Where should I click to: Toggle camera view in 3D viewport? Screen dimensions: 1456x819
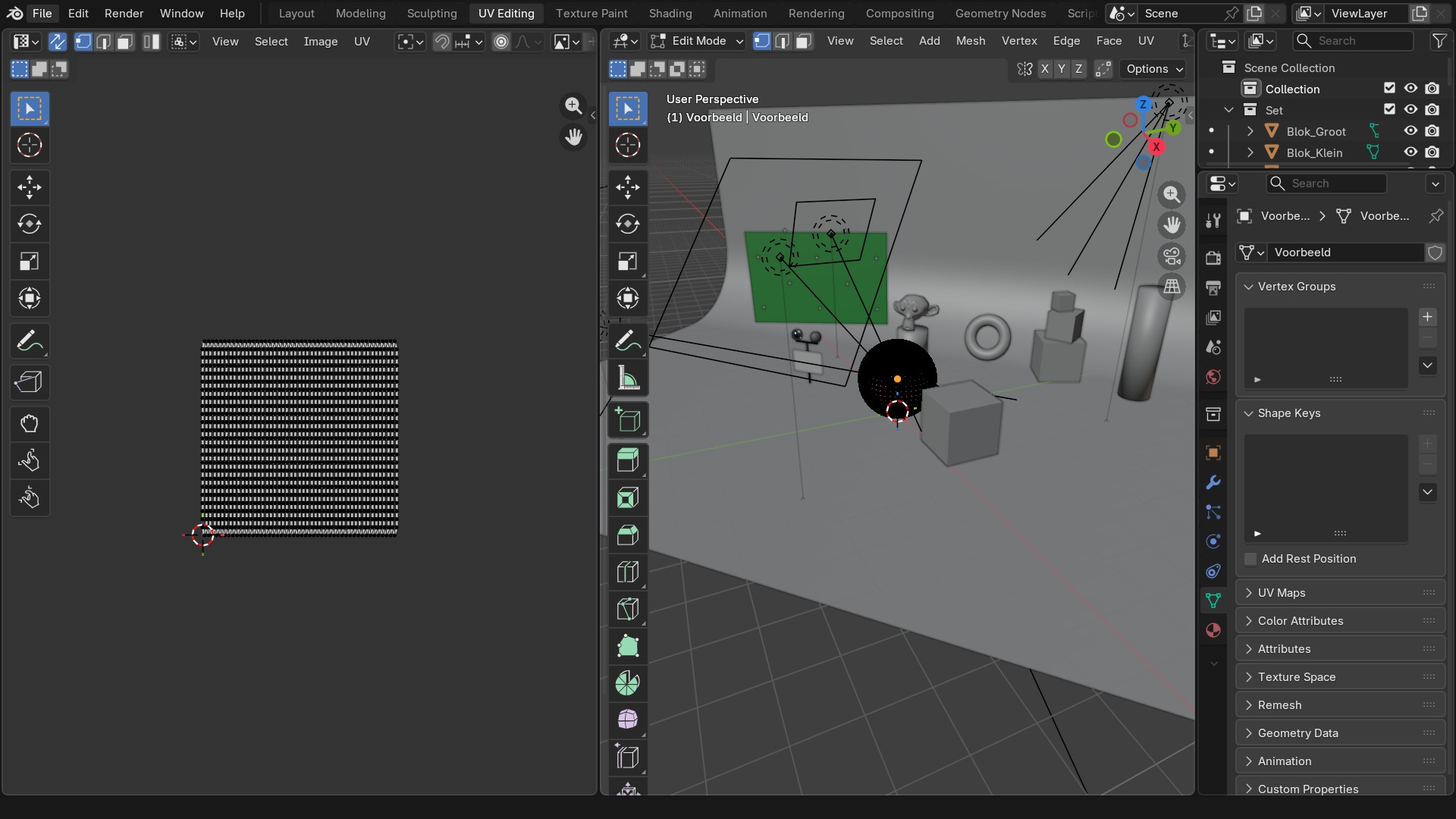pyautogui.click(x=1172, y=256)
